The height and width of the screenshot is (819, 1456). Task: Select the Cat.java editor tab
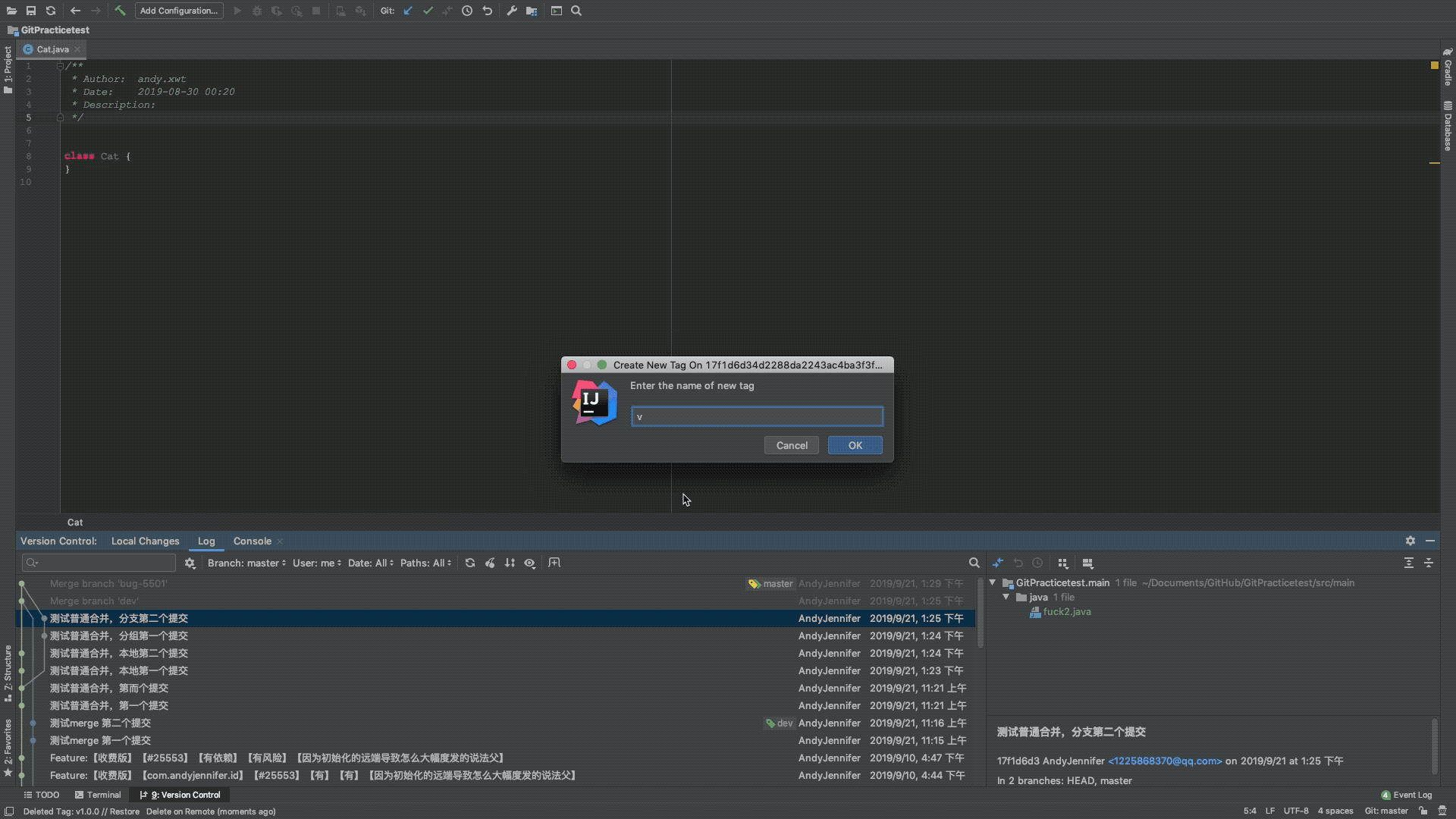53,49
